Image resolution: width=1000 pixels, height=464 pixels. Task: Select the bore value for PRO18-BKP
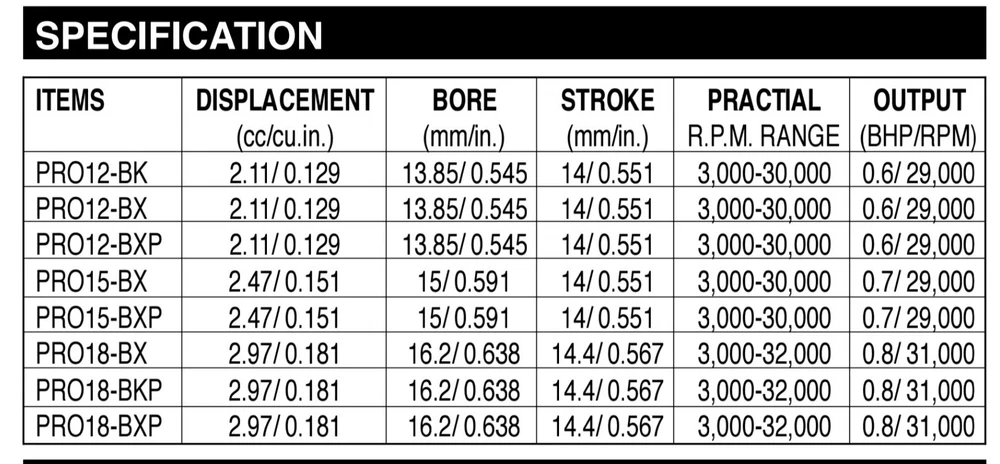tap(464, 389)
